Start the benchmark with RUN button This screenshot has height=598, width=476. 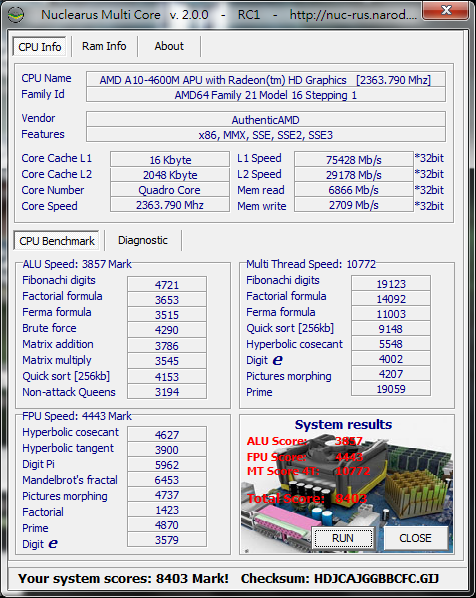(x=343, y=538)
